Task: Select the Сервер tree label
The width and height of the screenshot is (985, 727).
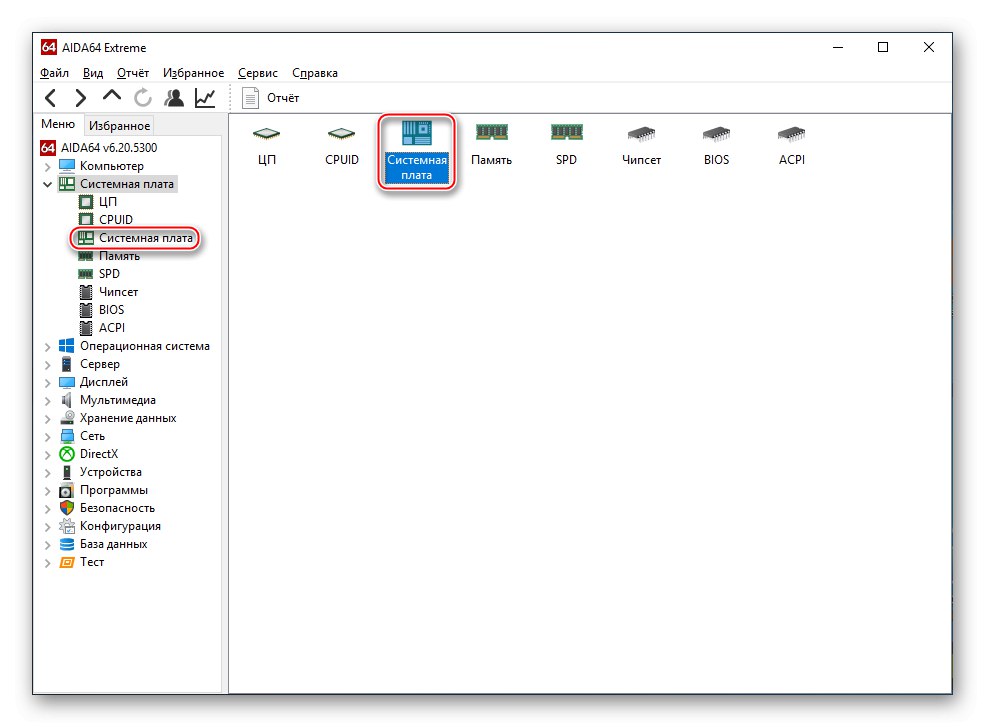Action: click(99, 364)
